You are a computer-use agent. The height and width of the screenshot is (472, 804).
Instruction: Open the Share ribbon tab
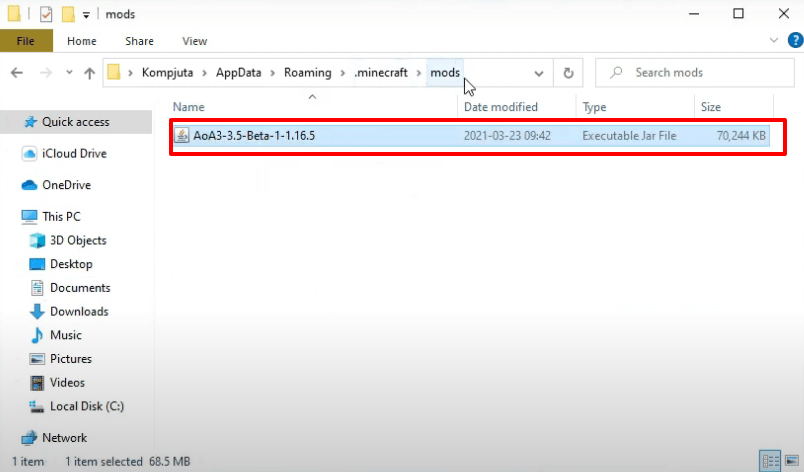tap(139, 41)
